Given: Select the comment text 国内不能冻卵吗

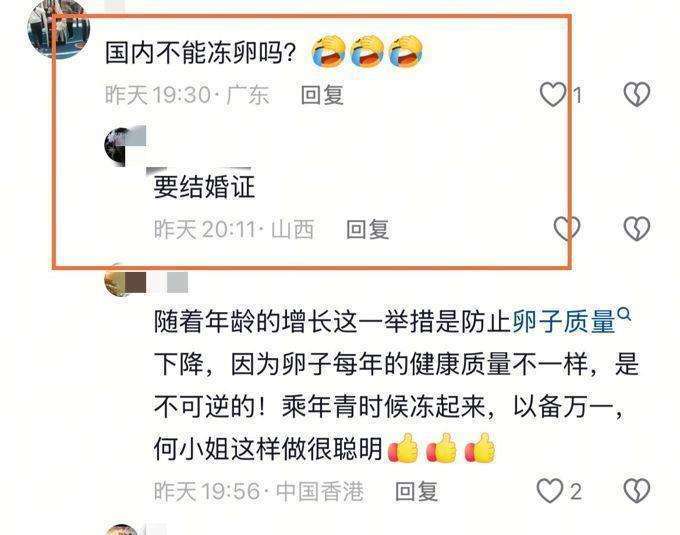Looking at the screenshot, I should click(200, 53).
